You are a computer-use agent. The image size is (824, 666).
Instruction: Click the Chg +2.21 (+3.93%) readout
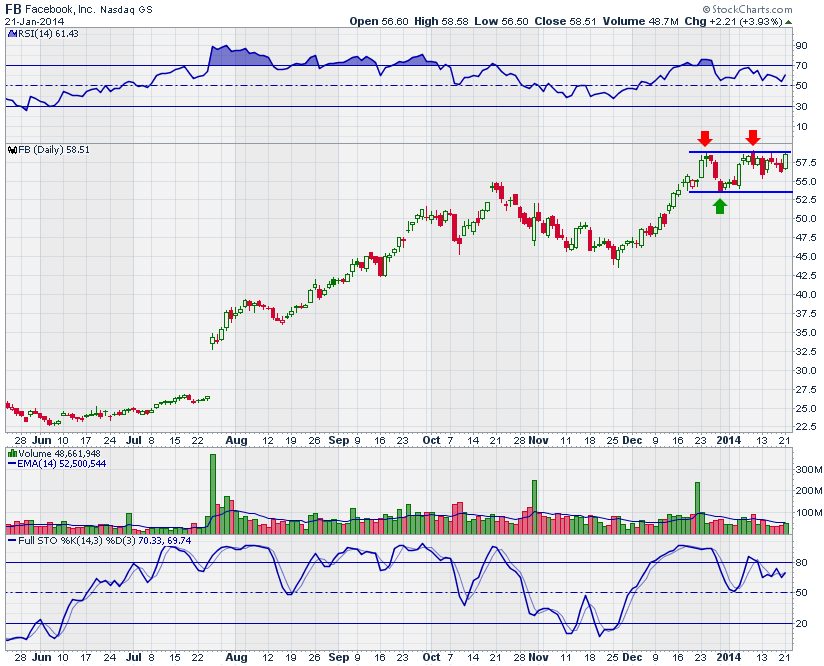734,22
